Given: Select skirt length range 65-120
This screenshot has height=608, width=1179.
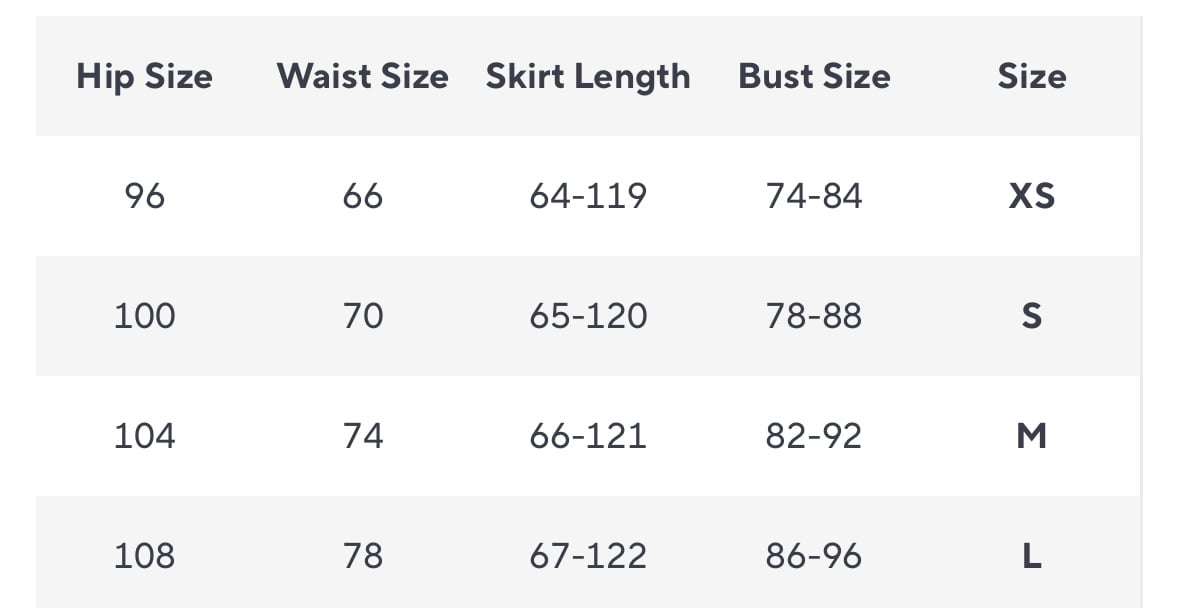Looking at the screenshot, I should (x=588, y=316).
